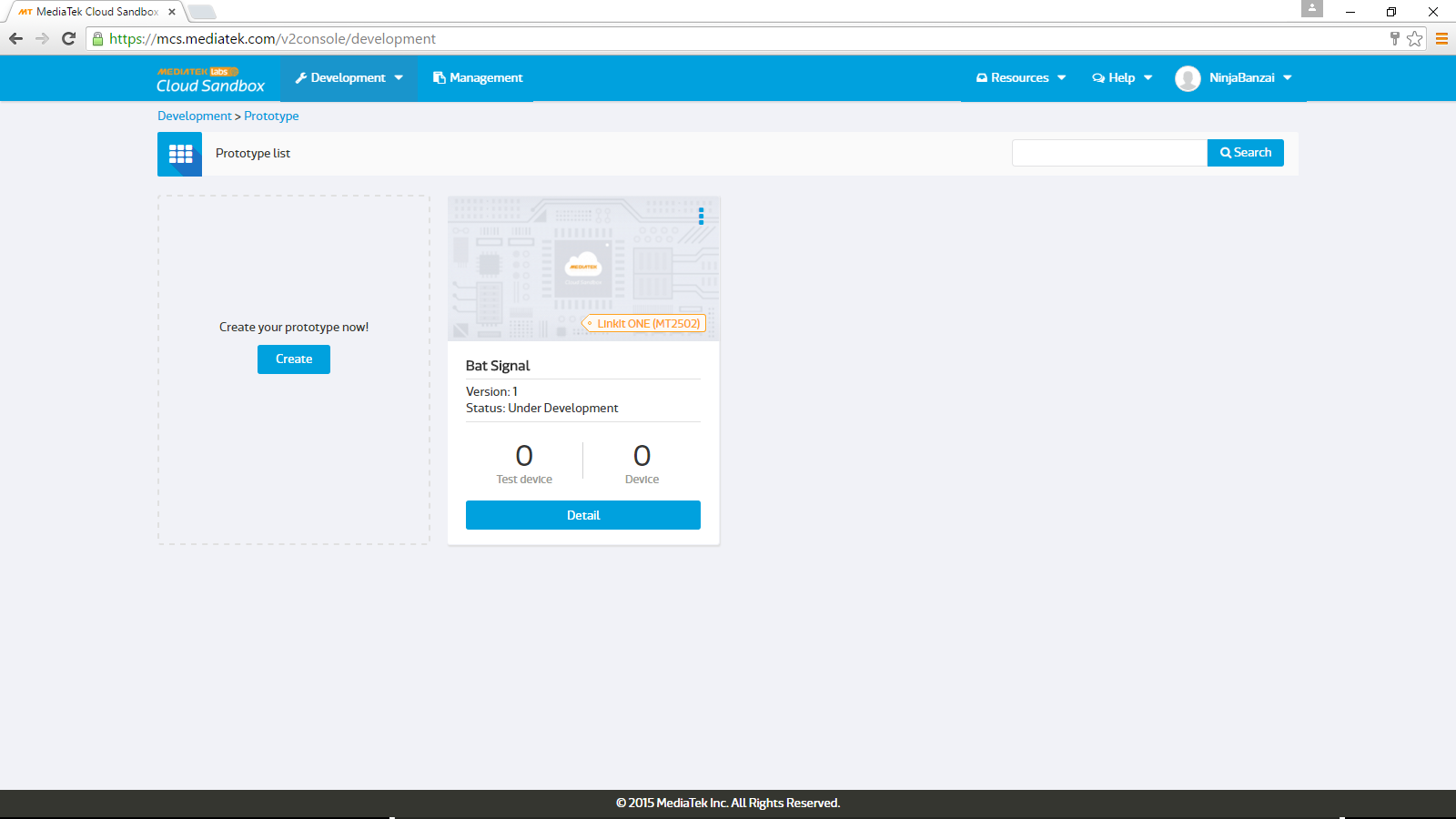Open the three-dot menu on Bat Signal
1456x819 pixels.
tap(701, 217)
